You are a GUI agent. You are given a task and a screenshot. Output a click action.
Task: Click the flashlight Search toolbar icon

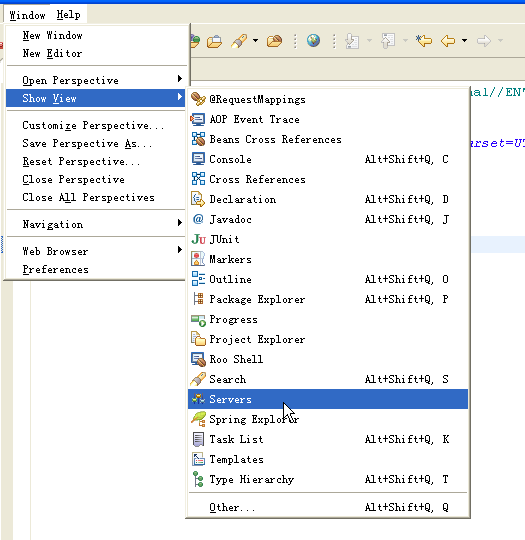click(x=239, y=41)
